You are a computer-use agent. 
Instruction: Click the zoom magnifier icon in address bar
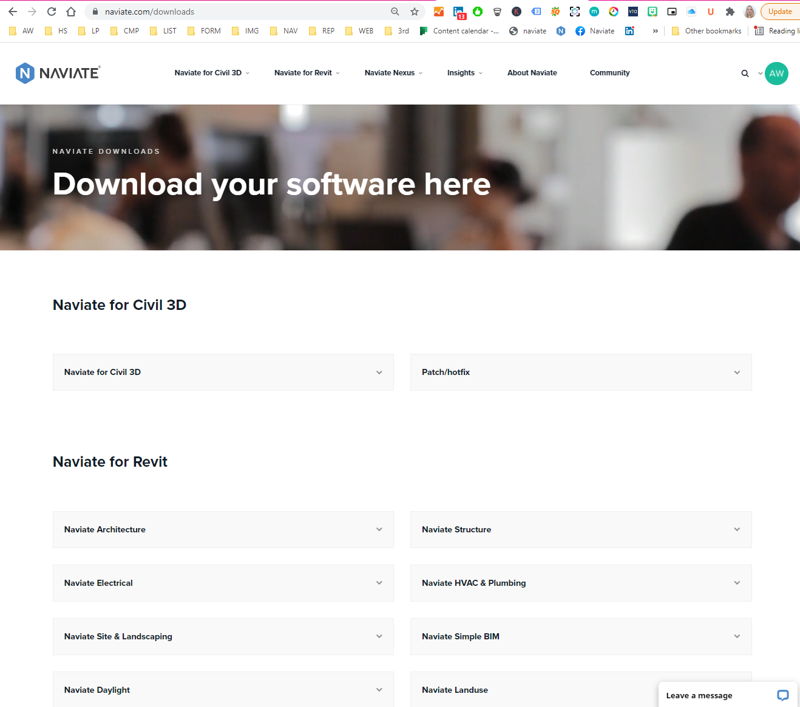(395, 11)
